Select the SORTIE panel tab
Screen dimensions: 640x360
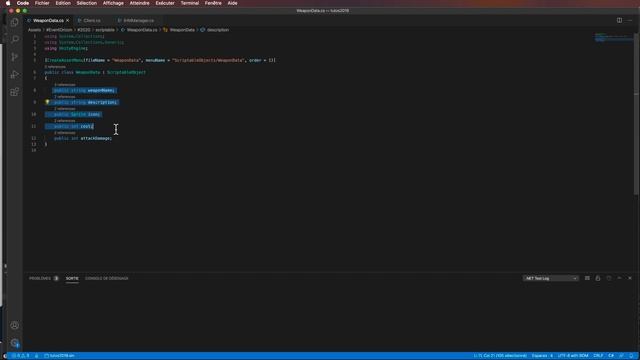pyautogui.click(x=72, y=278)
